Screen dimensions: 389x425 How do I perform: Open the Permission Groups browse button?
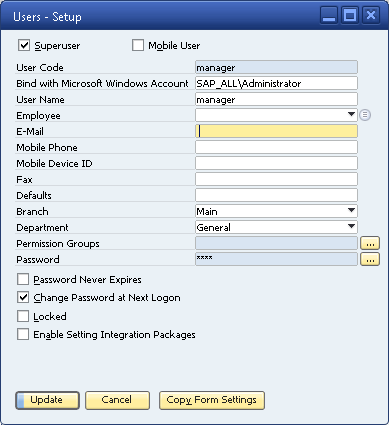coord(370,244)
